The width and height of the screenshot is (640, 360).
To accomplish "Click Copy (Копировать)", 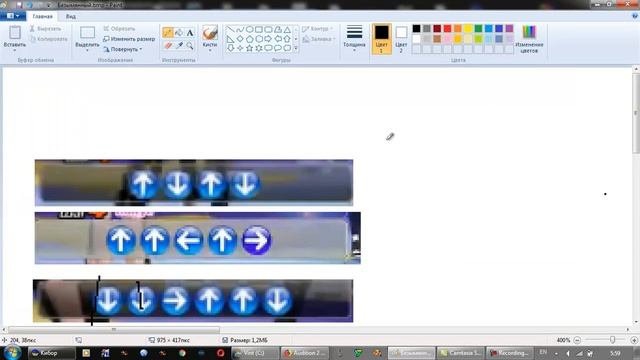I will tap(49, 39).
